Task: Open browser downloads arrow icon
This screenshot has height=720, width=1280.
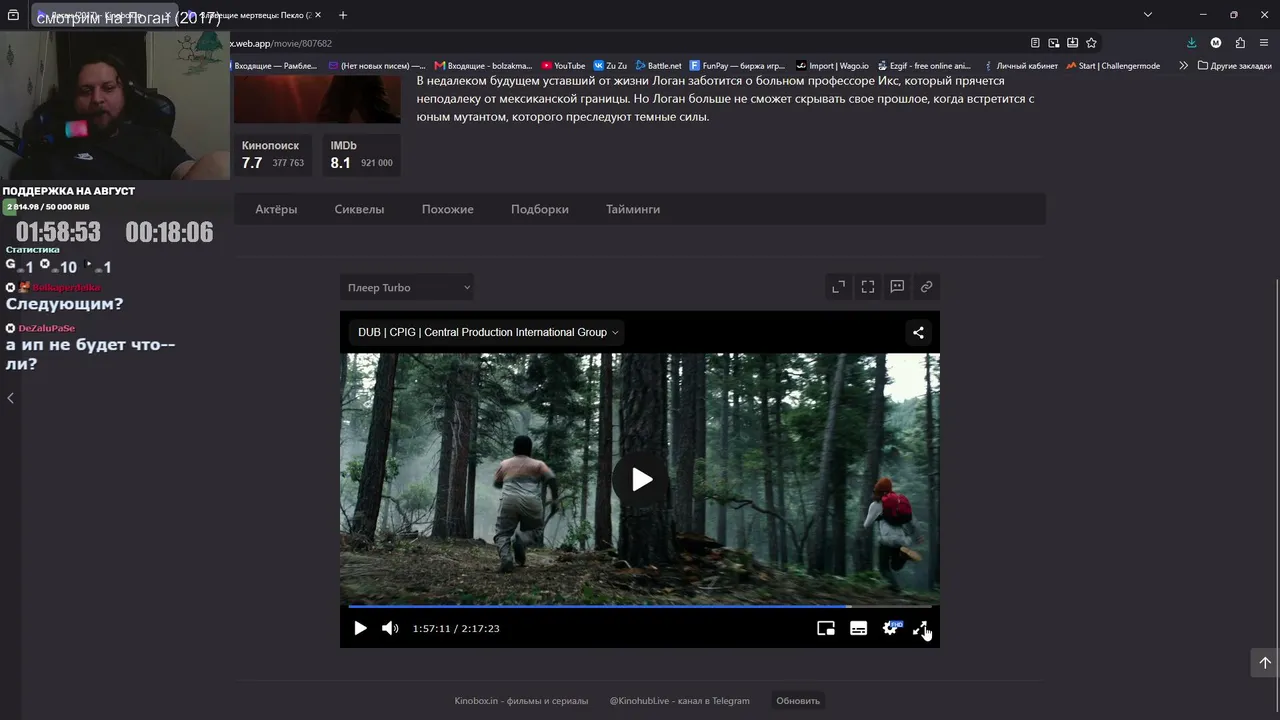Action: 1191,43
